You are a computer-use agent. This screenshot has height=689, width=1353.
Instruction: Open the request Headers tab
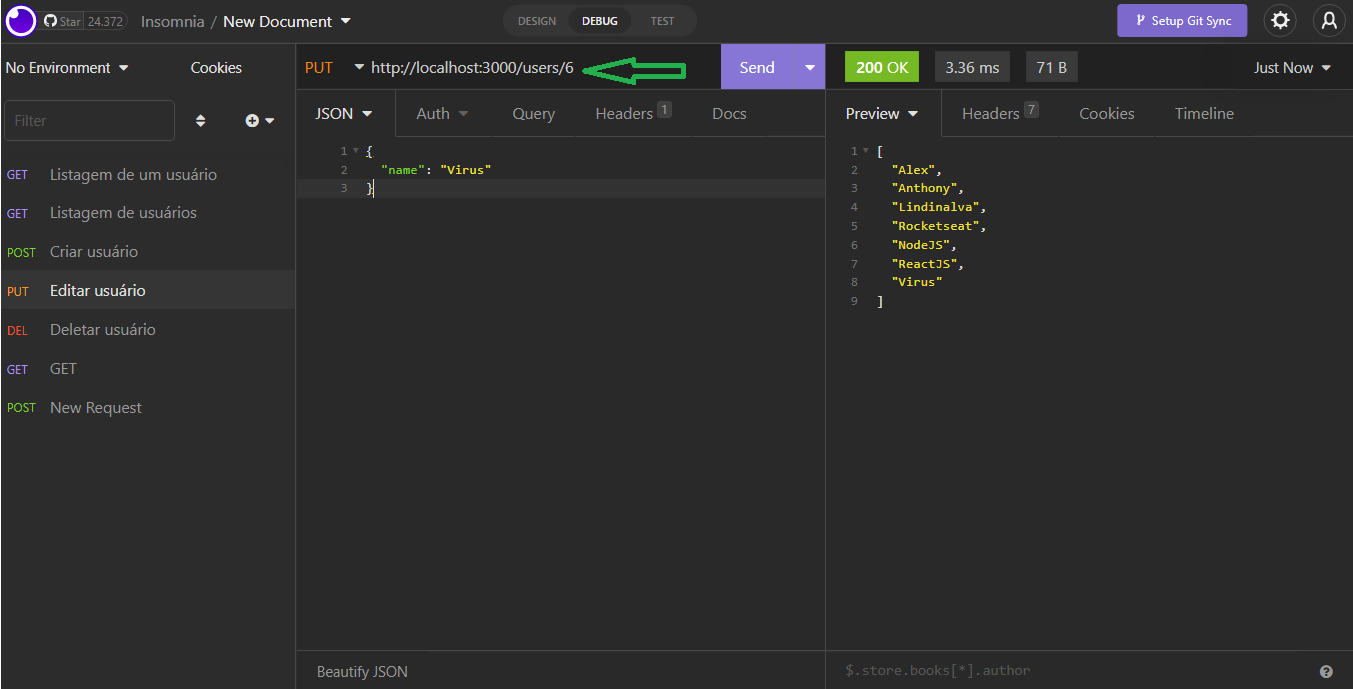click(633, 114)
